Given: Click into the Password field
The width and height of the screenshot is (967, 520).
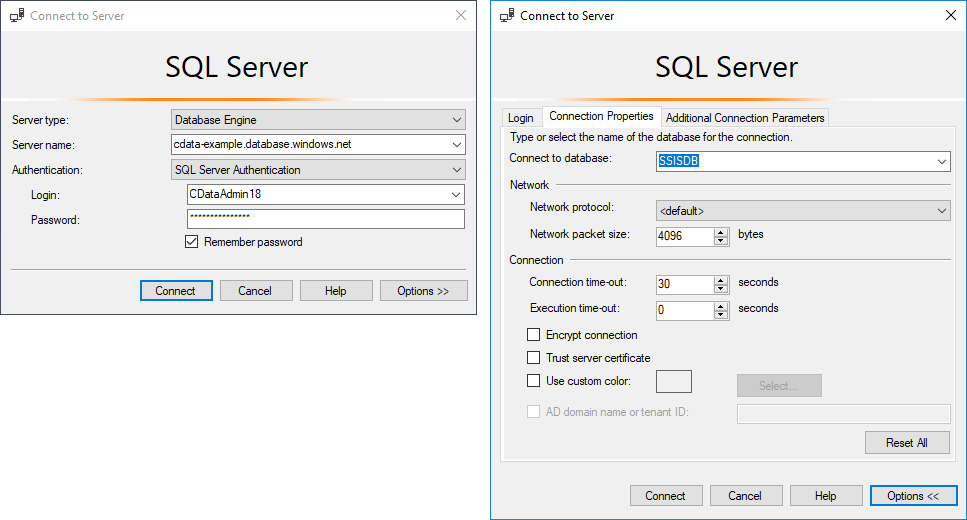Looking at the screenshot, I should pos(325,219).
